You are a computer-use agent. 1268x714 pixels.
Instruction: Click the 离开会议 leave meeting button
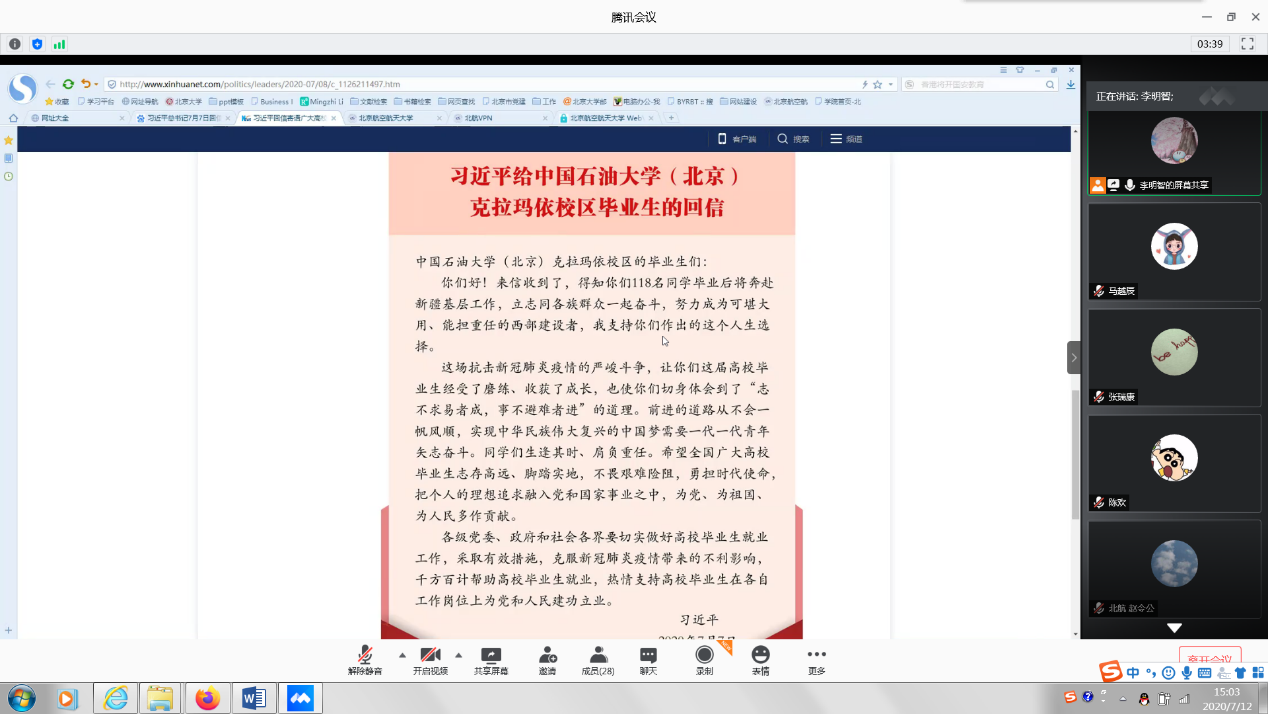pos(1210,658)
